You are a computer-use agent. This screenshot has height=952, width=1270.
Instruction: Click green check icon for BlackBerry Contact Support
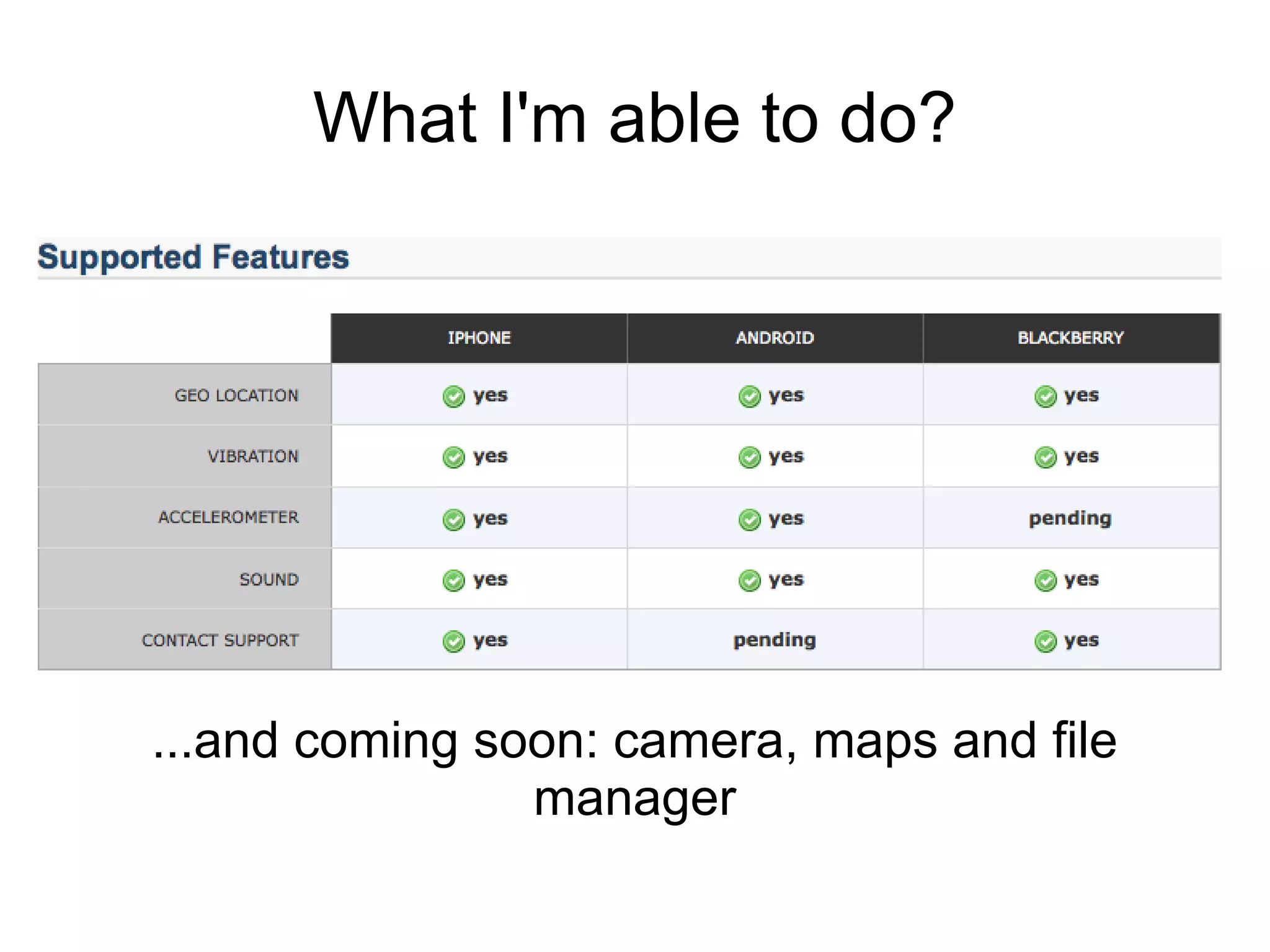[1045, 641]
